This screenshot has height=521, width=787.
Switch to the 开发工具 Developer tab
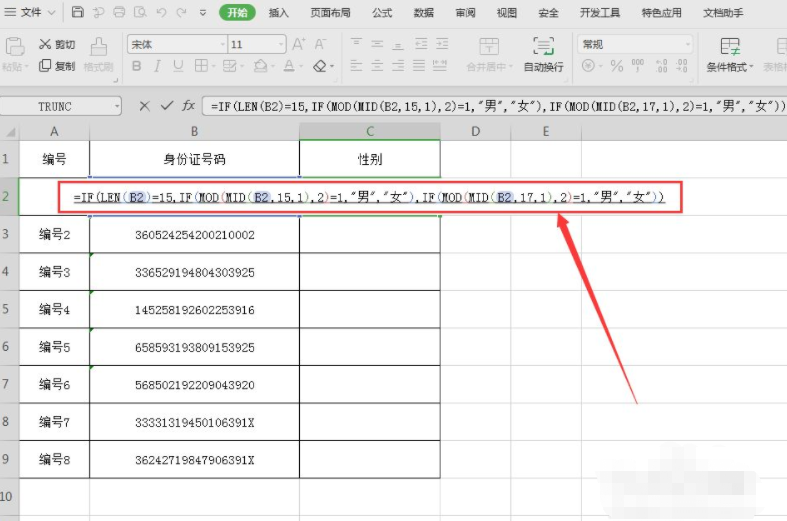click(x=600, y=13)
